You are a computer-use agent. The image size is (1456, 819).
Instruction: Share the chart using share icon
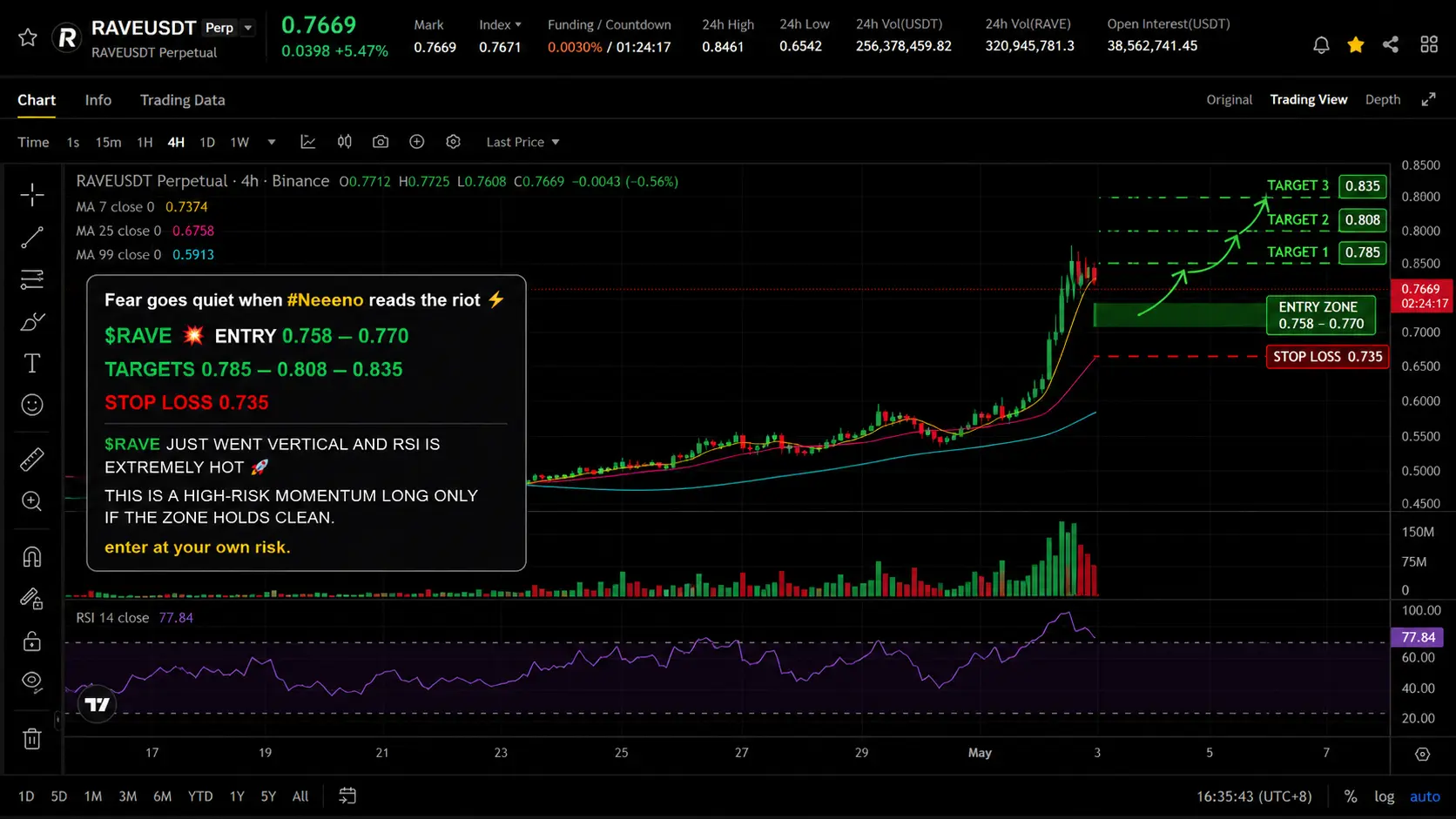pyautogui.click(x=1391, y=44)
